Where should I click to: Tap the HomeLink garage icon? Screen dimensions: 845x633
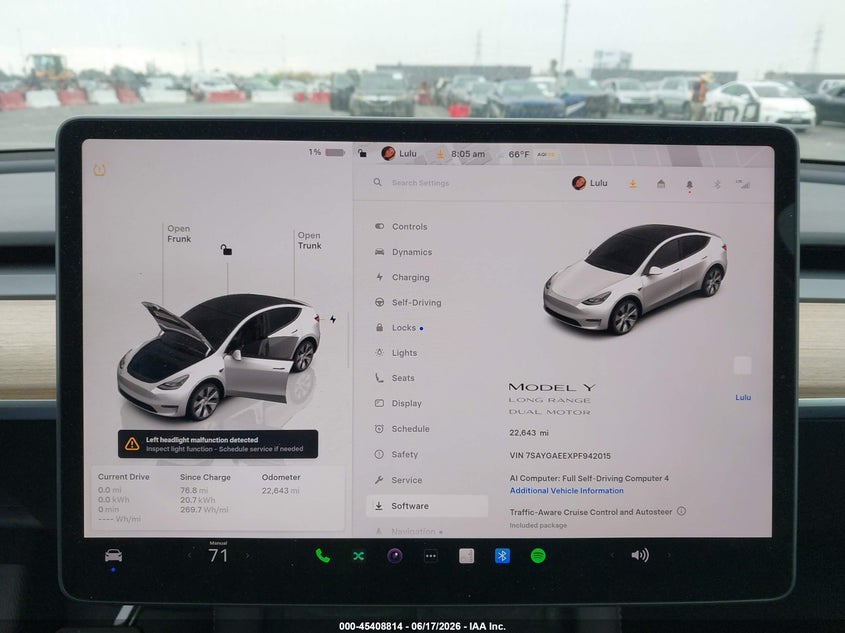661,184
